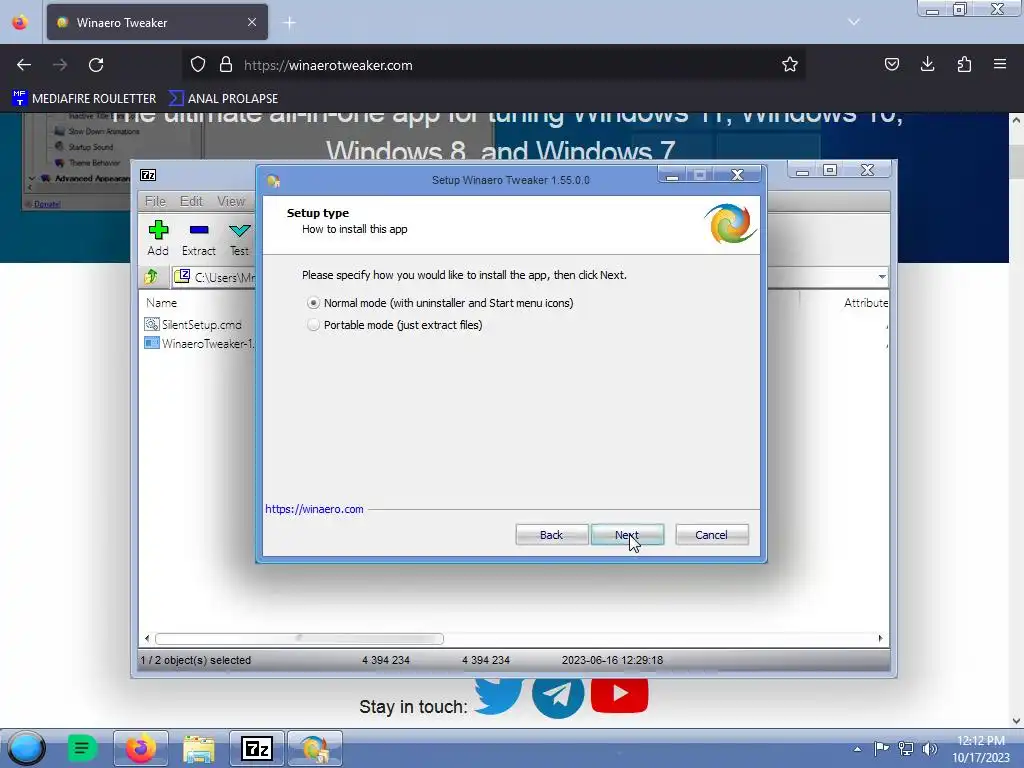The image size is (1024, 768).
Task: Open the taskbar clock and date
Action: coord(980,749)
